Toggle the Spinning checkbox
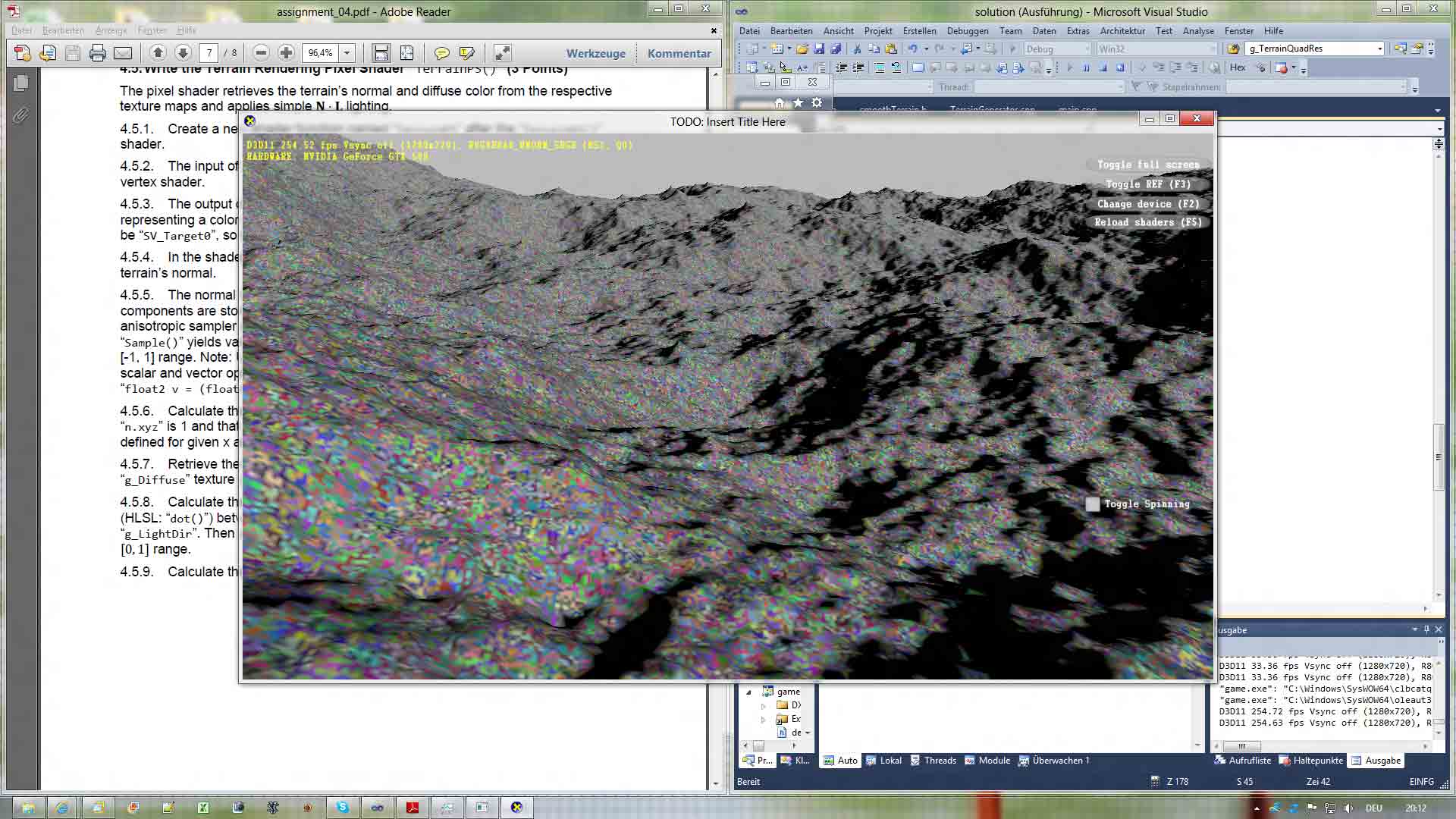This screenshot has height=819, width=1456. 1093,504
